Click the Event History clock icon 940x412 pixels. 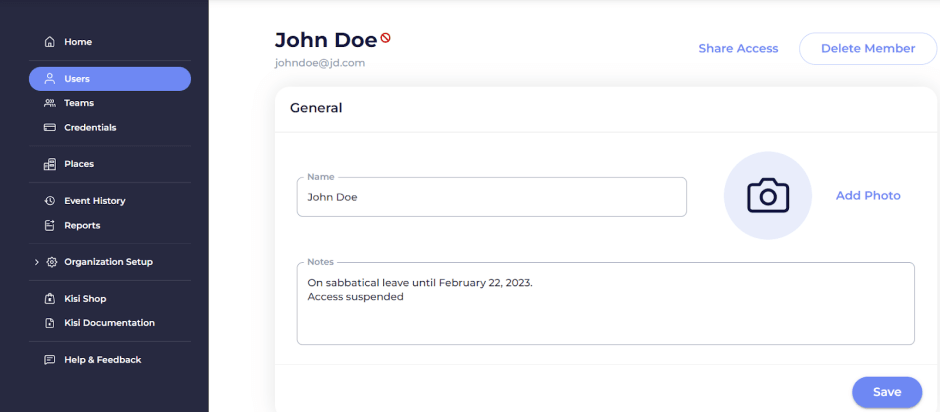click(x=50, y=201)
